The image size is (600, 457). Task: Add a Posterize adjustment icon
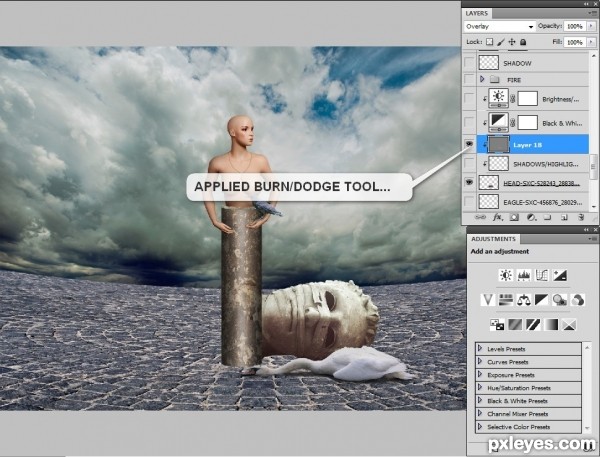pos(515,325)
